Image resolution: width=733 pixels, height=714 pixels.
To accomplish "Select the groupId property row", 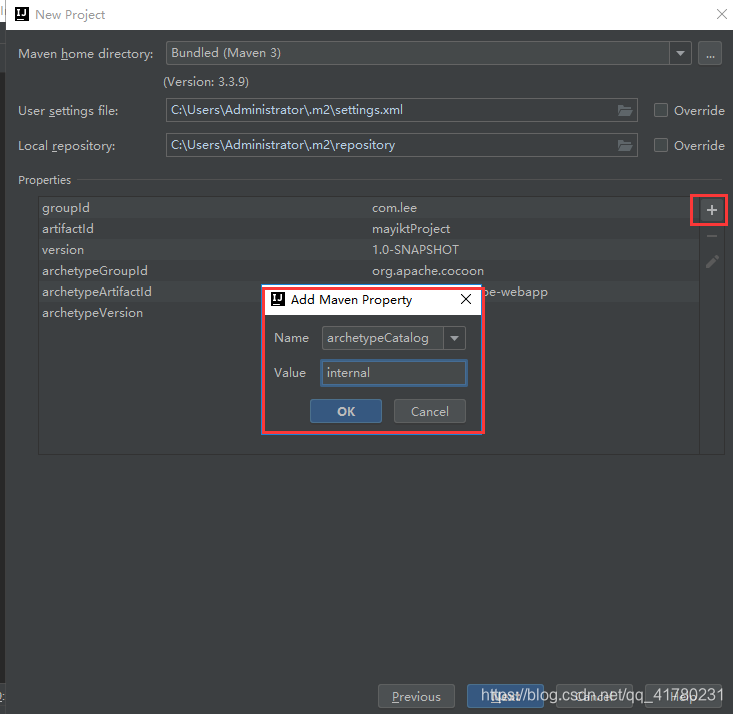I will click(x=369, y=208).
